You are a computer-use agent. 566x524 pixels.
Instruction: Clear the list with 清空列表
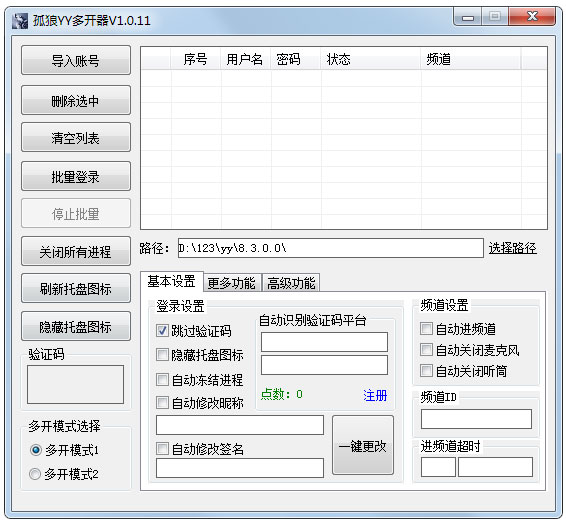(x=76, y=137)
